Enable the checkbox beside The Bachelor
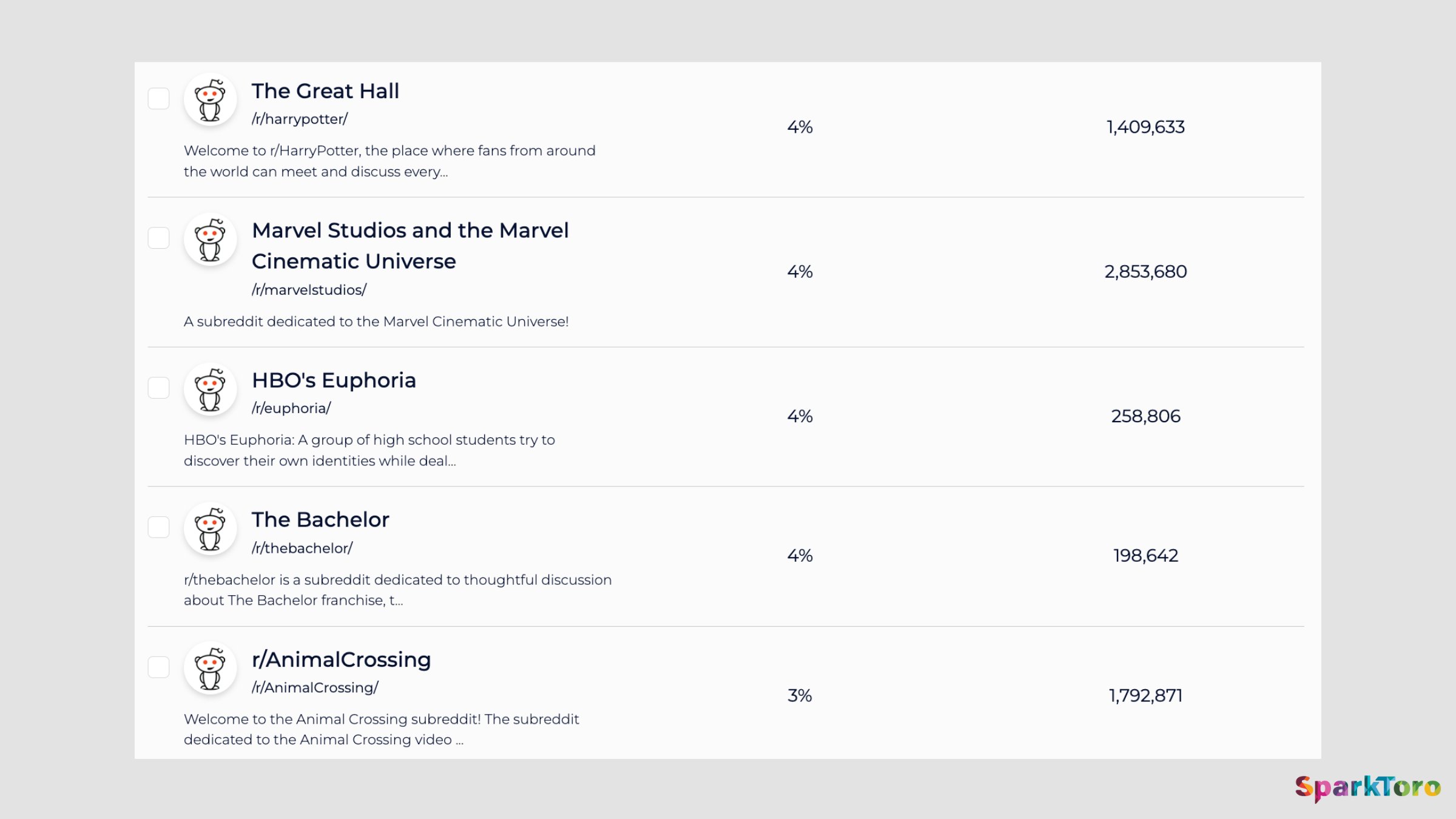 coord(158,527)
